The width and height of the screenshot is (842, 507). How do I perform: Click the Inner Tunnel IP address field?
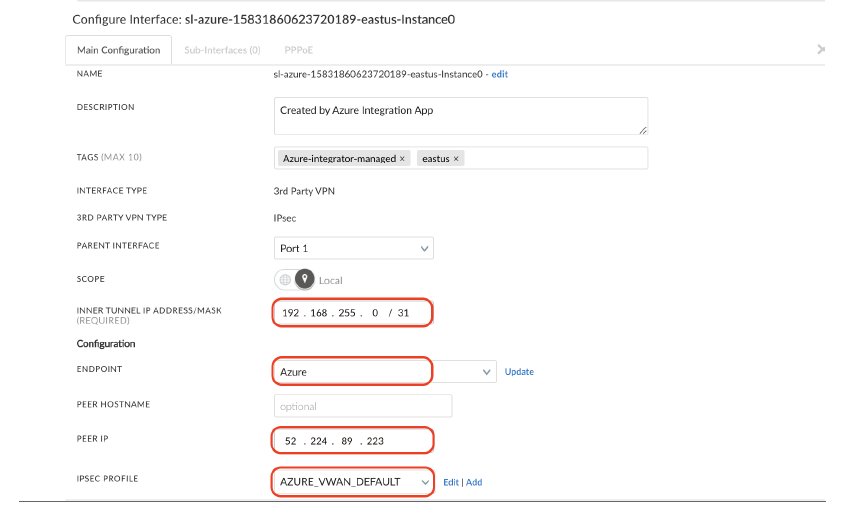point(352,314)
